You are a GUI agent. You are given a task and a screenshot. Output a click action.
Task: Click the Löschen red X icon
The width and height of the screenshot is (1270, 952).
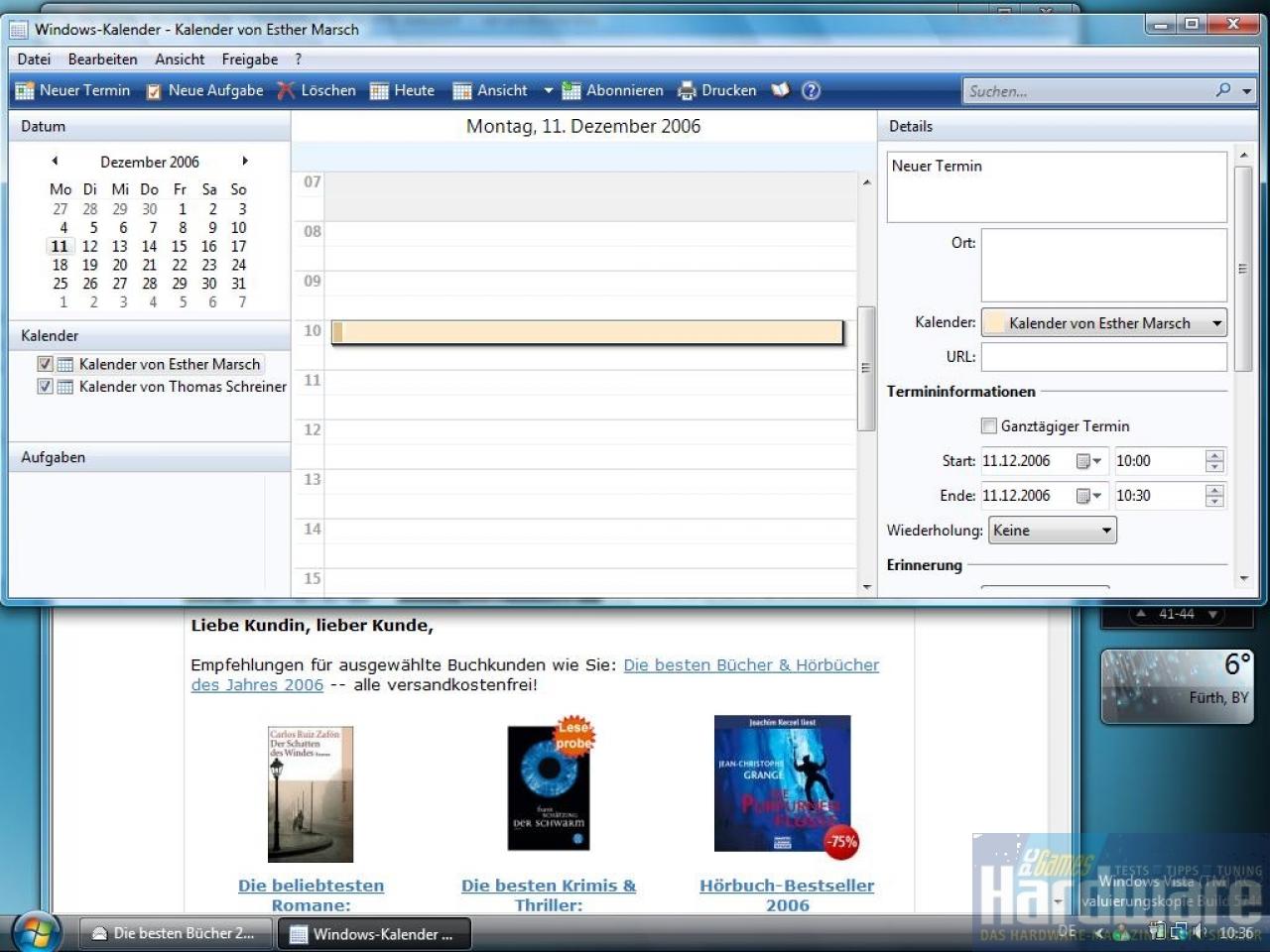pyautogui.click(x=286, y=91)
